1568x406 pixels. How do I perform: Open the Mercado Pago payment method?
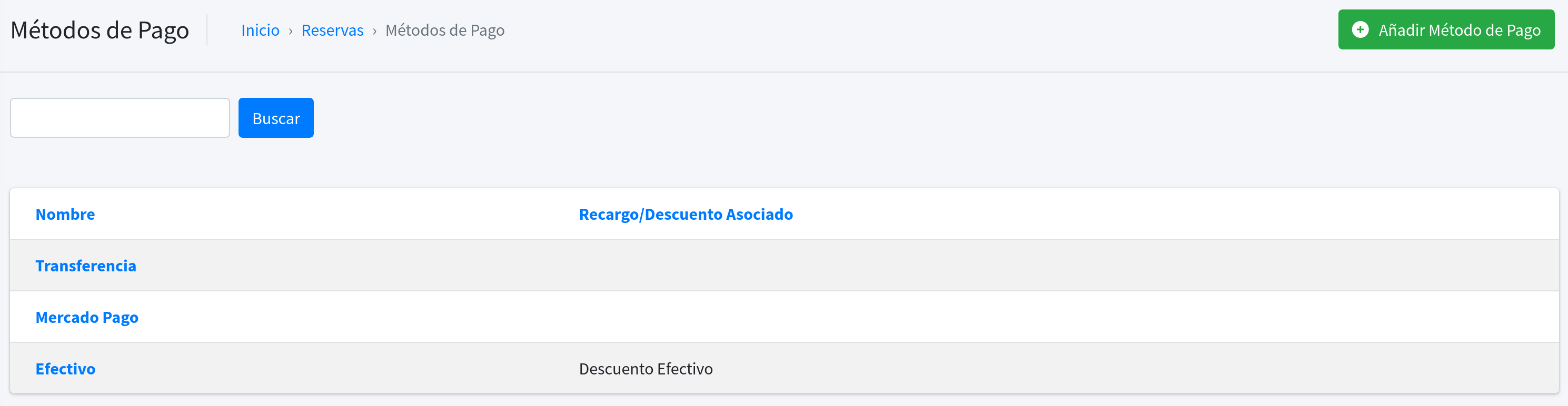[x=87, y=317]
